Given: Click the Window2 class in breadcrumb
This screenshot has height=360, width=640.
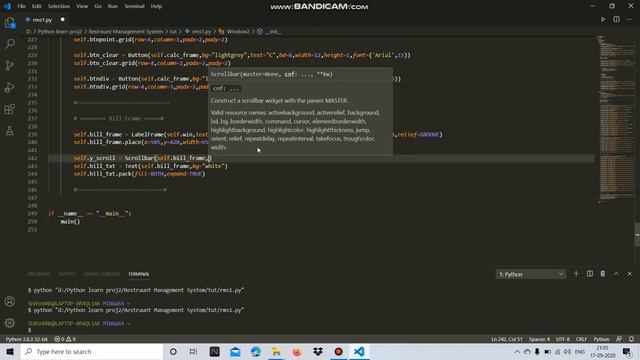Looking at the screenshot, I should (x=238, y=31).
